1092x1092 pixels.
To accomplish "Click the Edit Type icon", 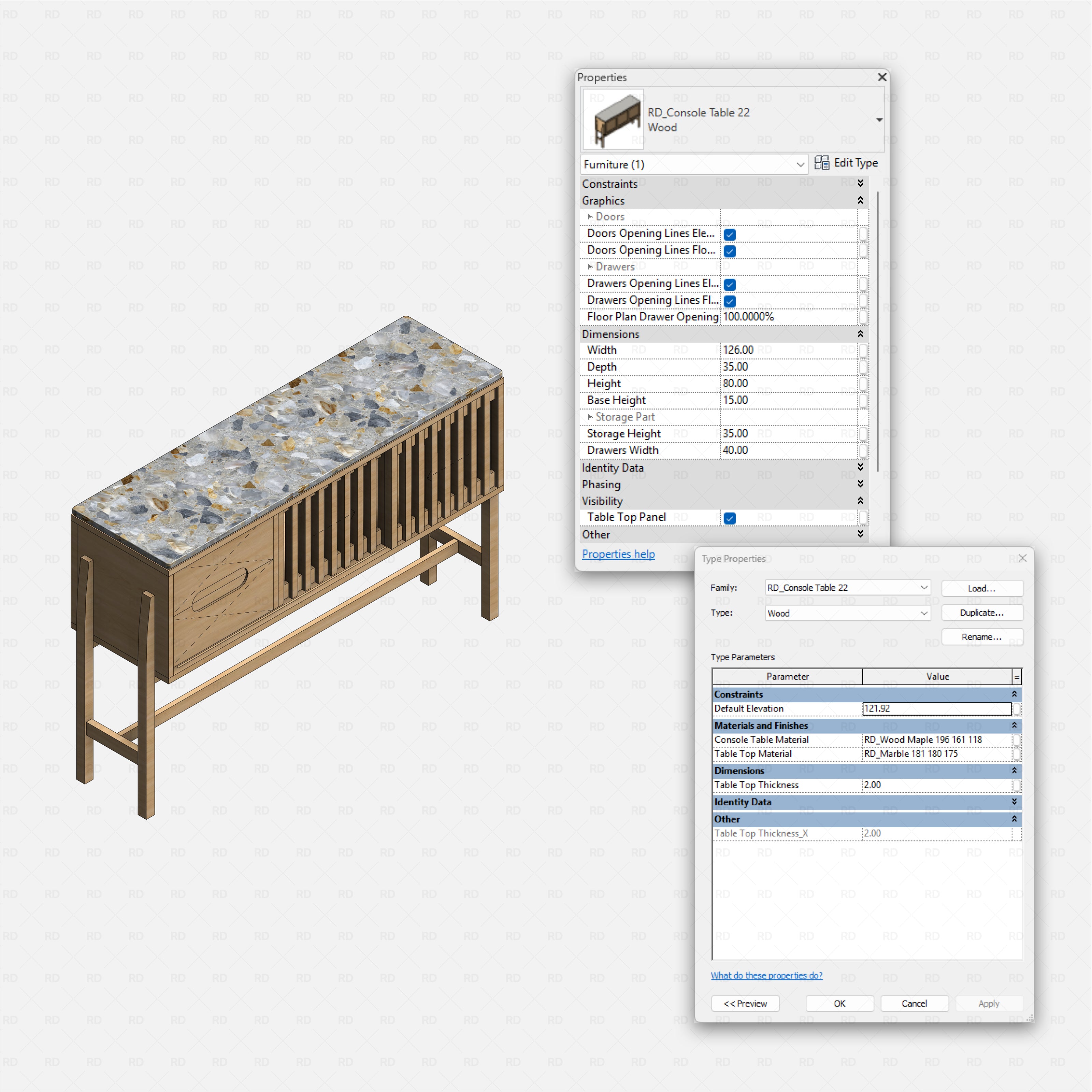I will pos(822,163).
